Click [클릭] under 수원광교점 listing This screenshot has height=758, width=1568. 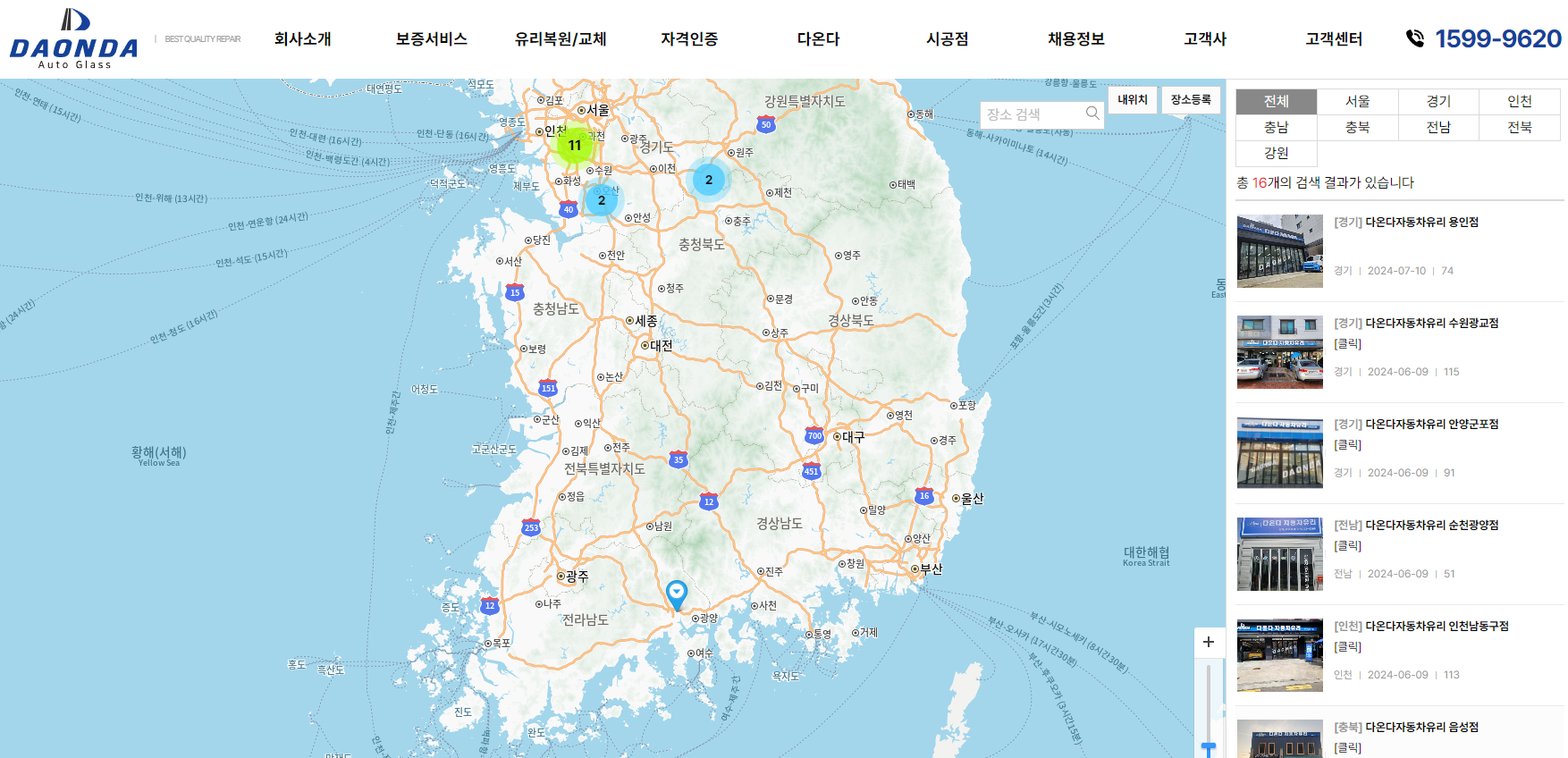point(1348,343)
